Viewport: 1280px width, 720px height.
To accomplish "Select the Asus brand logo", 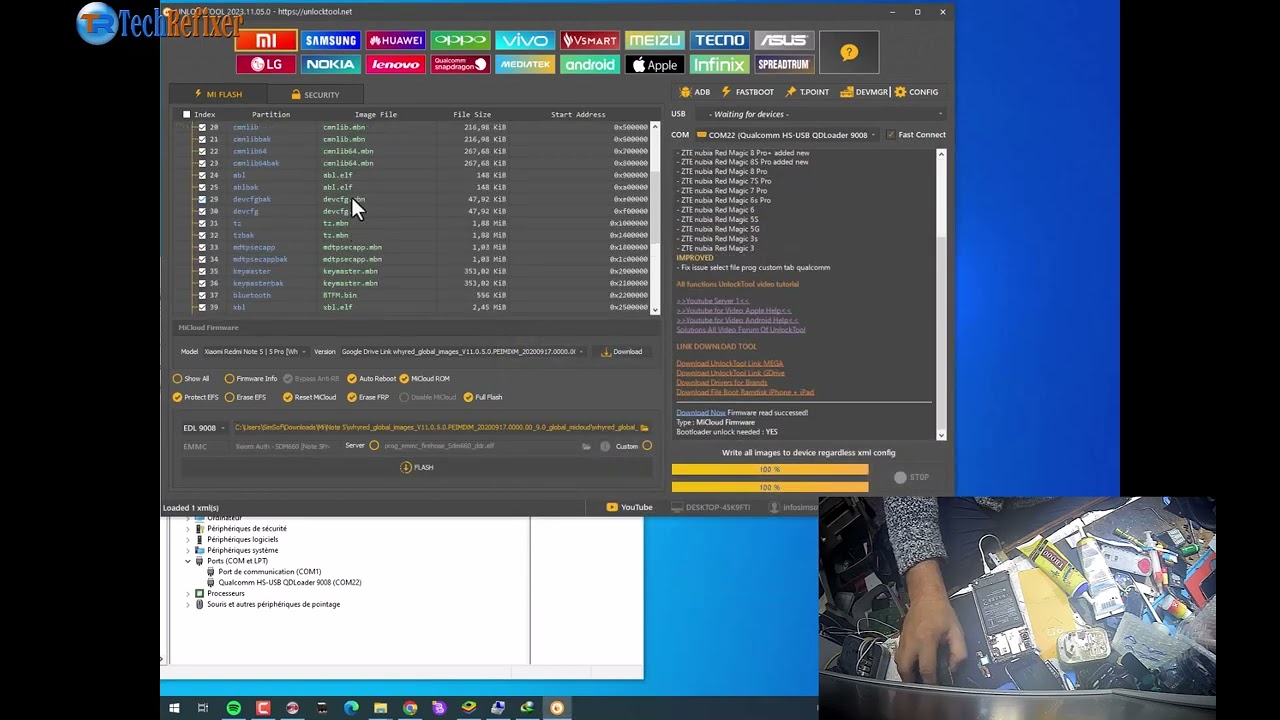I will click(x=783, y=40).
